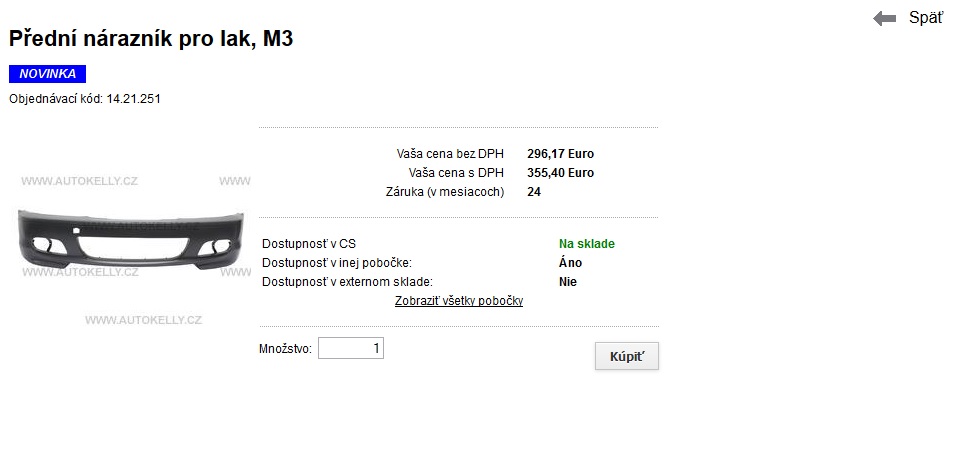Click the Kúpiť buy button
The image size is (961, 460).
tap(626, 356)
